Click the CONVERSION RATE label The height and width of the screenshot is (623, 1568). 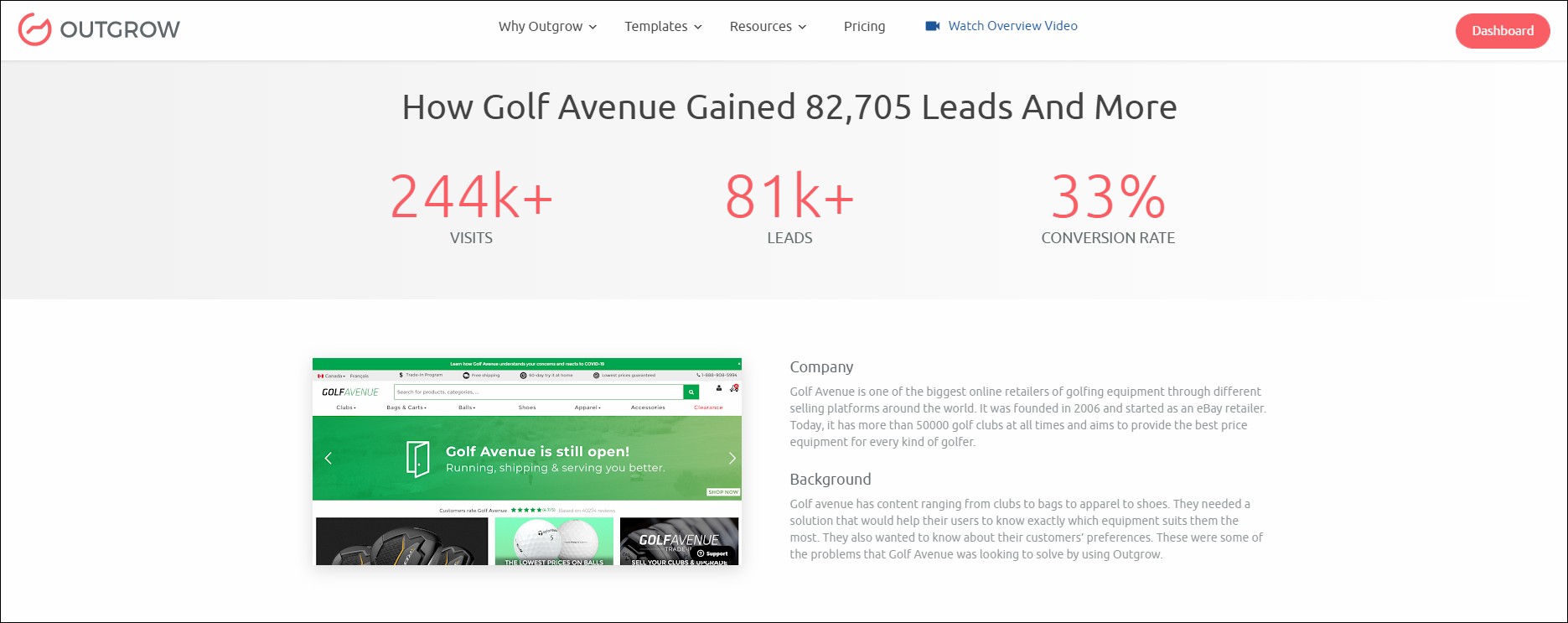(x=1108, y=238)
